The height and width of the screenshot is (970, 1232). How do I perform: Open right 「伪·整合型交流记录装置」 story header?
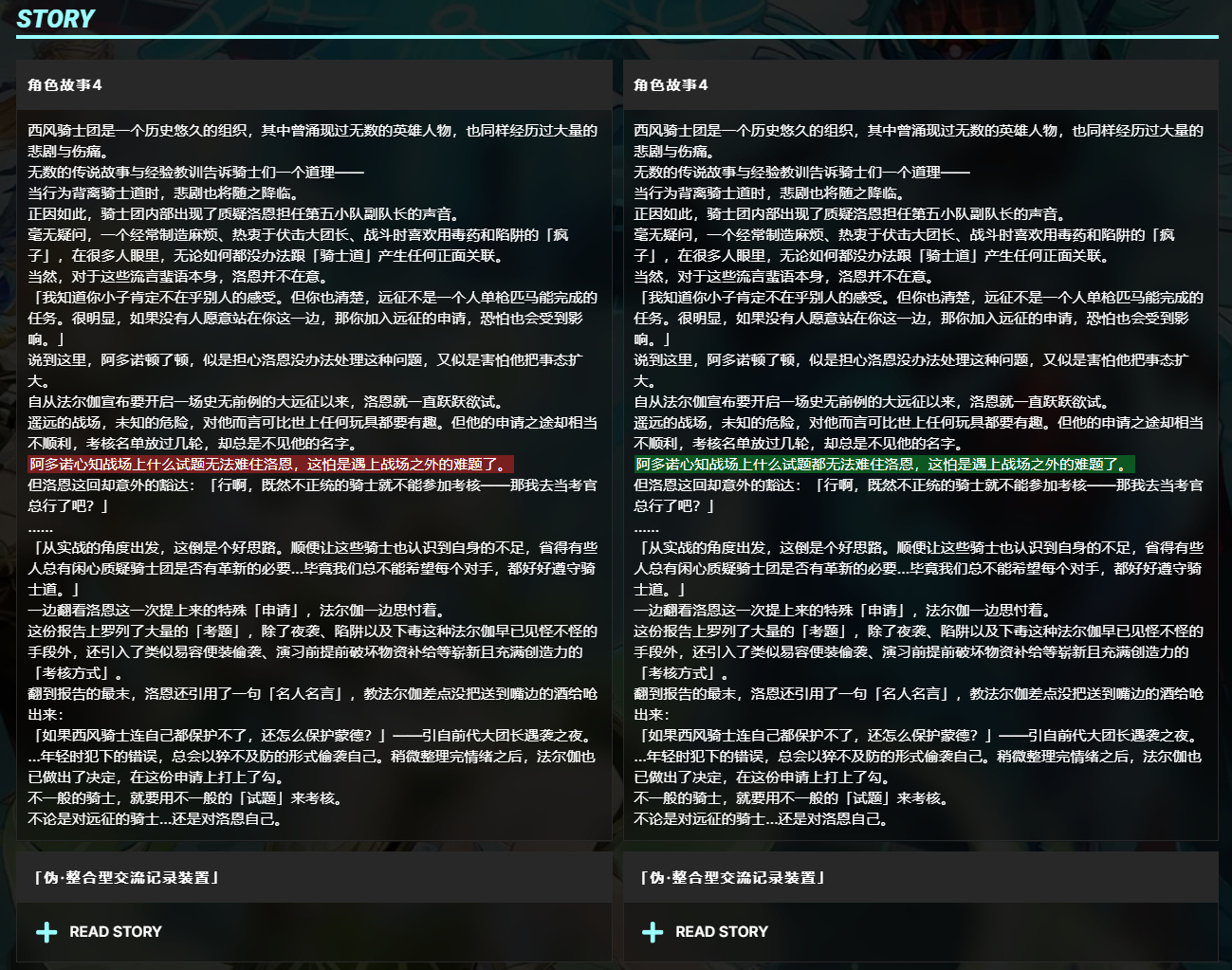(x=920, y=878)
